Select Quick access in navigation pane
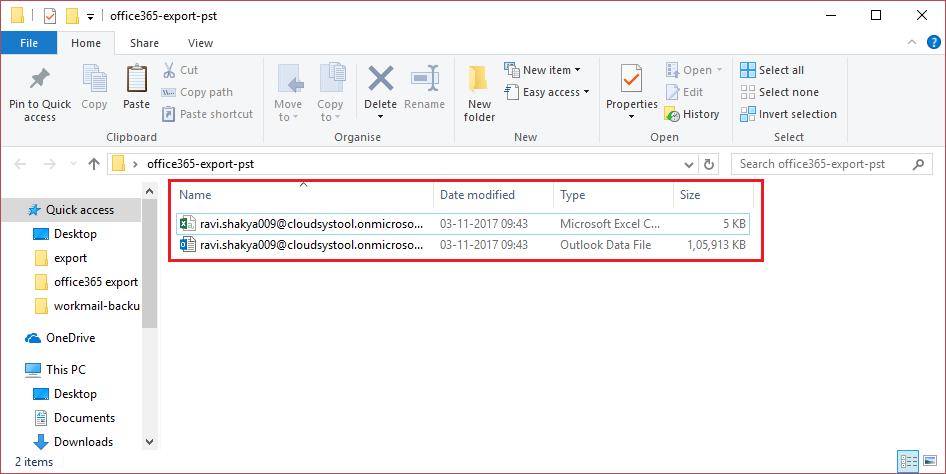The image size is (946, 474). (71, 210)
